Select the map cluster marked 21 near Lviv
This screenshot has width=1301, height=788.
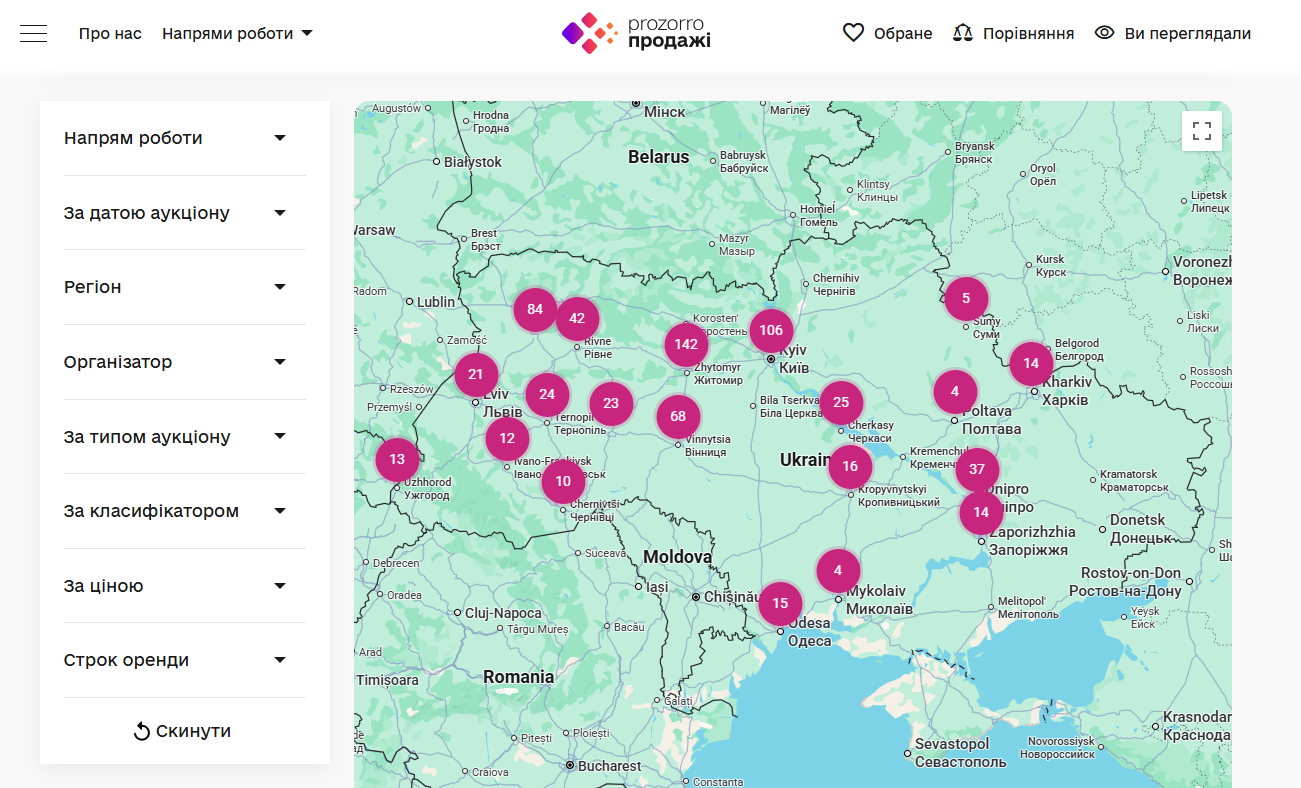click(x=476, y=375)
